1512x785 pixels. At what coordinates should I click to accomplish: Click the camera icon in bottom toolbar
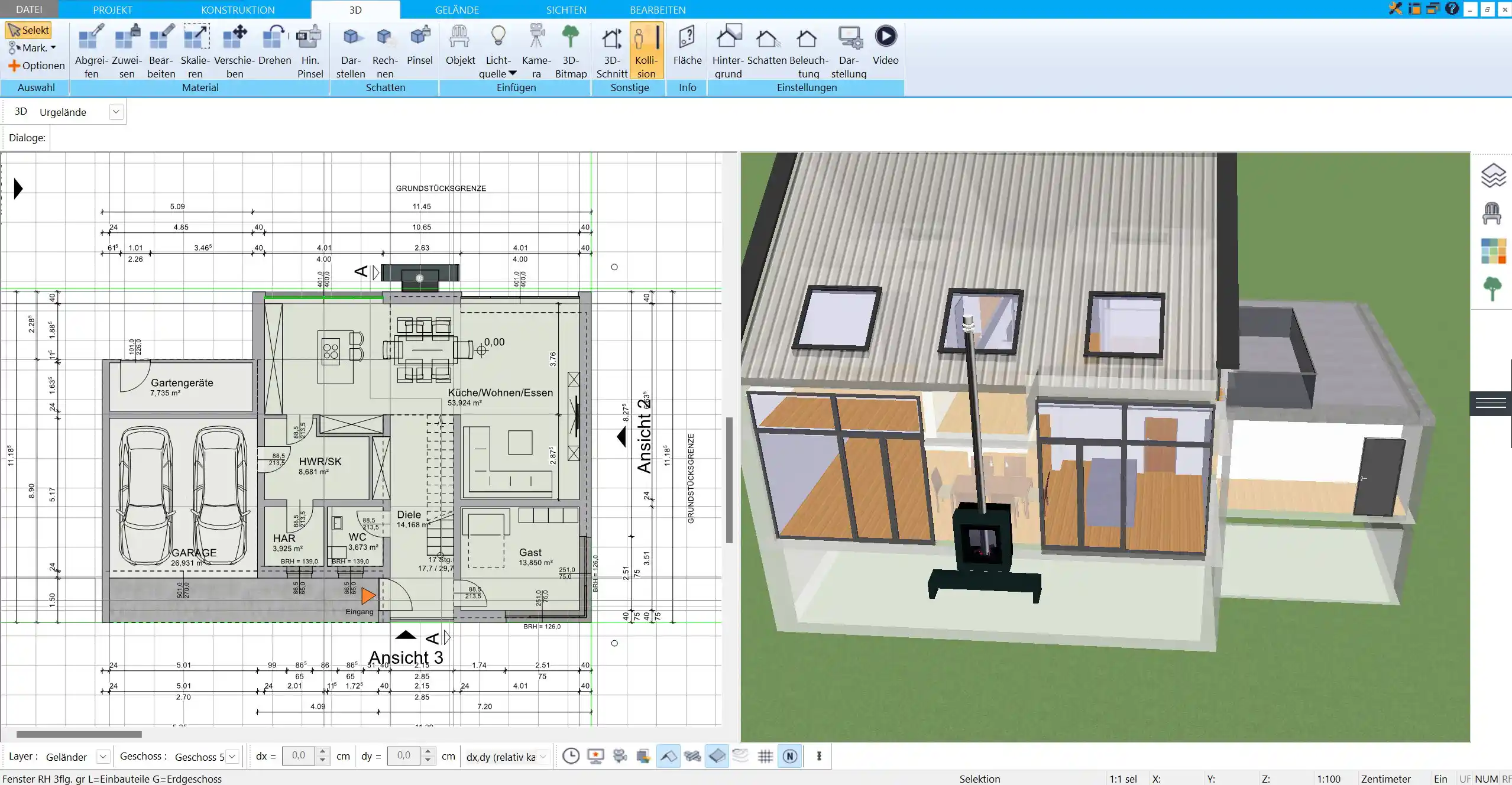pos(620,756)
